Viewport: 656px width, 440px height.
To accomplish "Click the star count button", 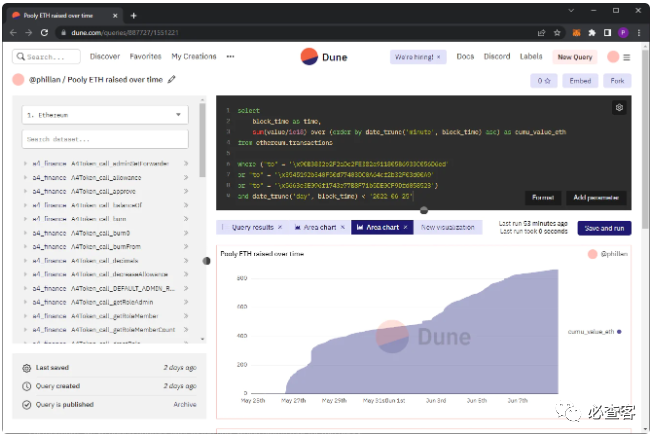I will (544, 81).
